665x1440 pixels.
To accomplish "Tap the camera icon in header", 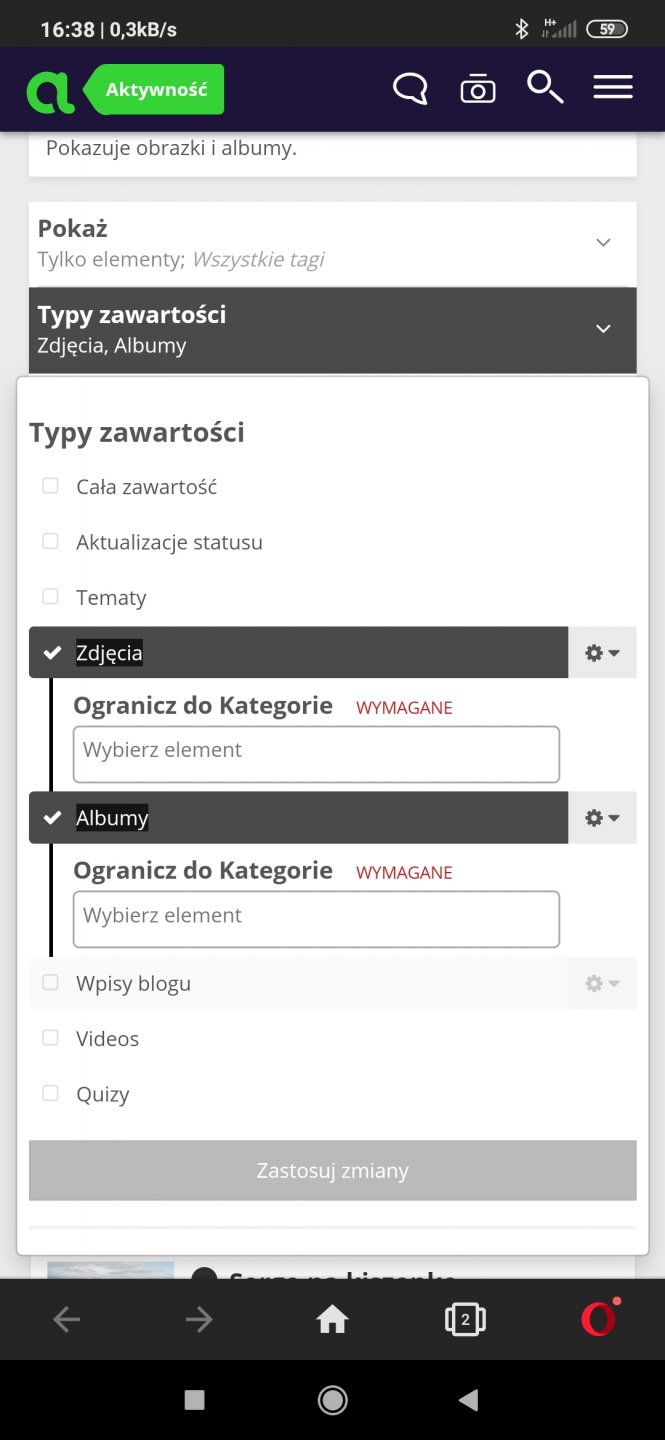I will (478, 89).
